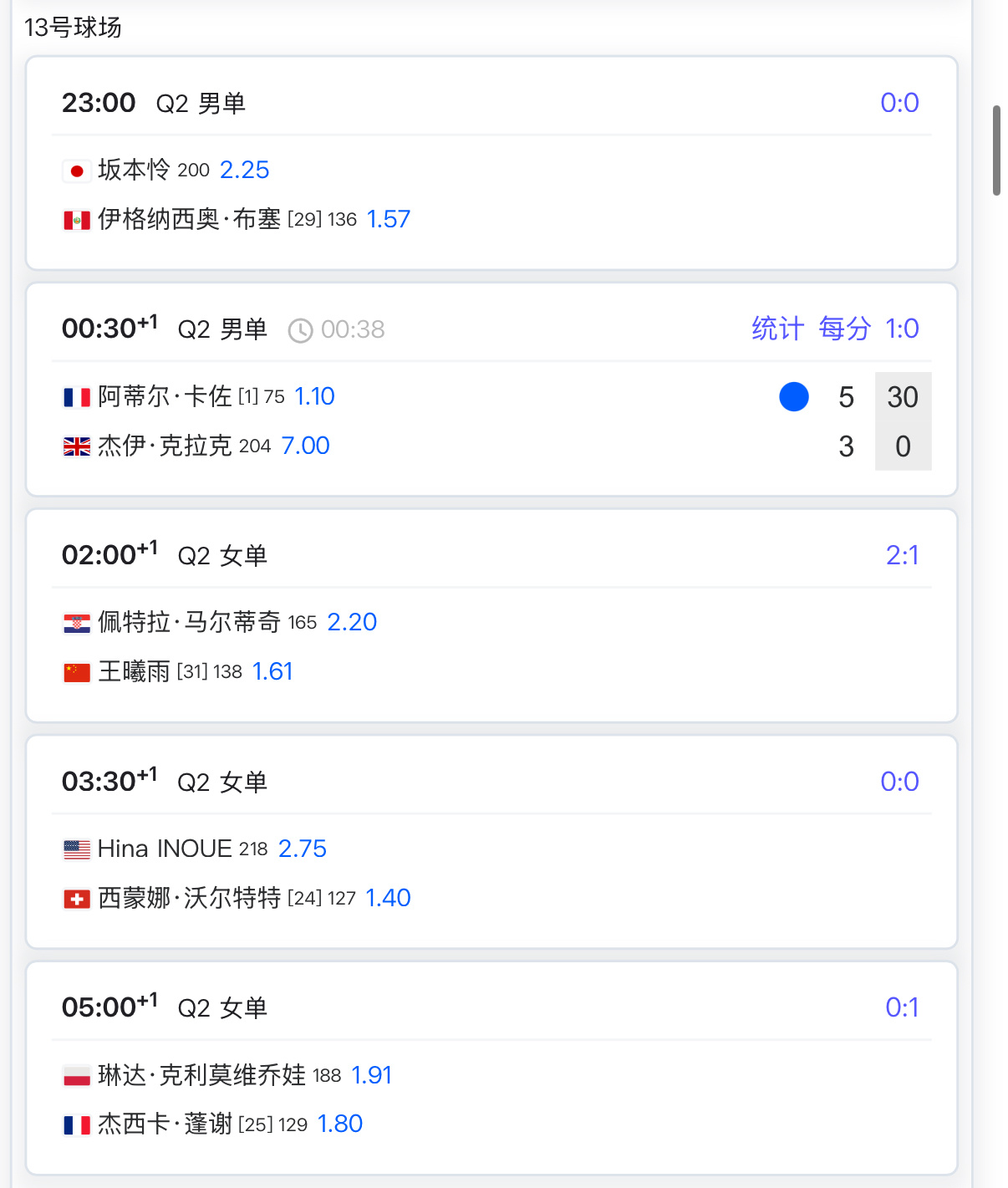Click the 7.00 odds for 杰伊·克拉克
Viewport: 1008px width, 1188px height.
[305, 446]
